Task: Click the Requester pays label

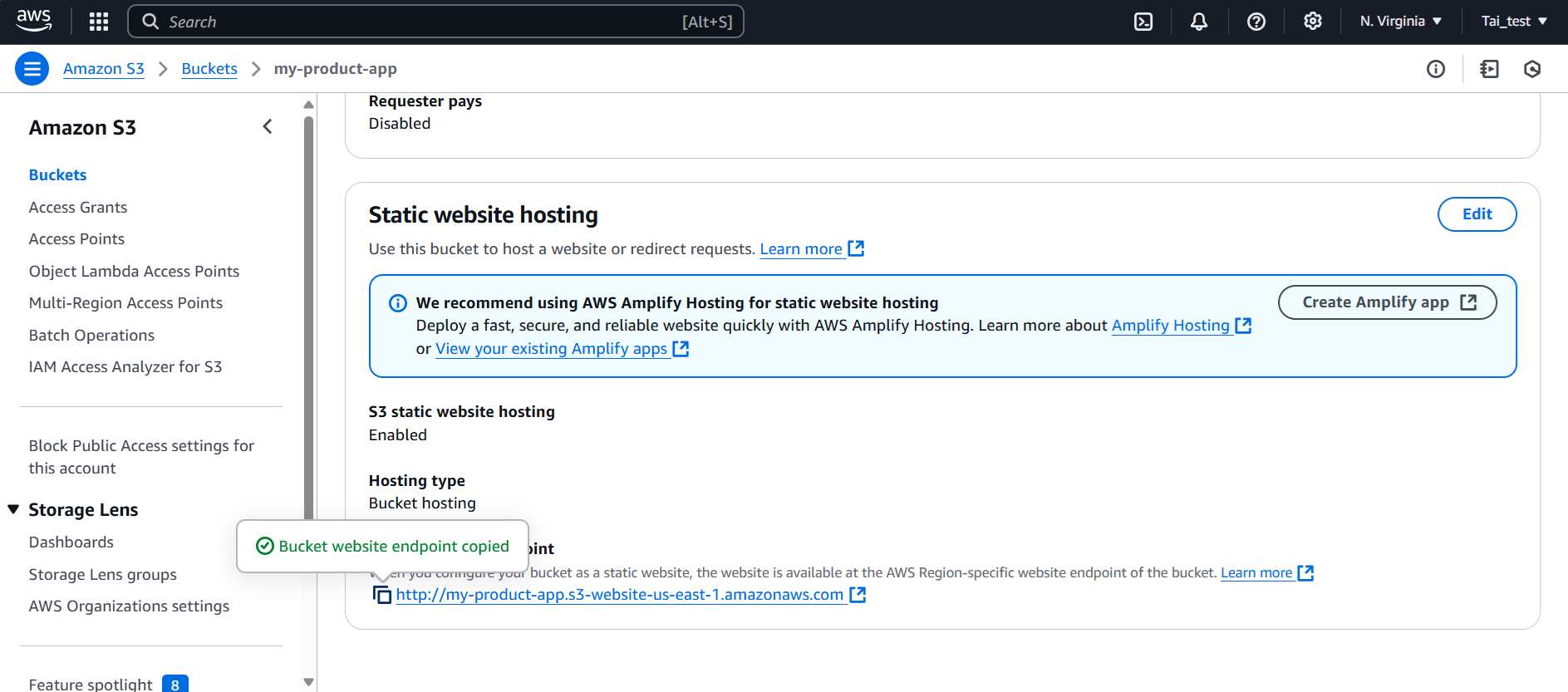Action: 425,101
